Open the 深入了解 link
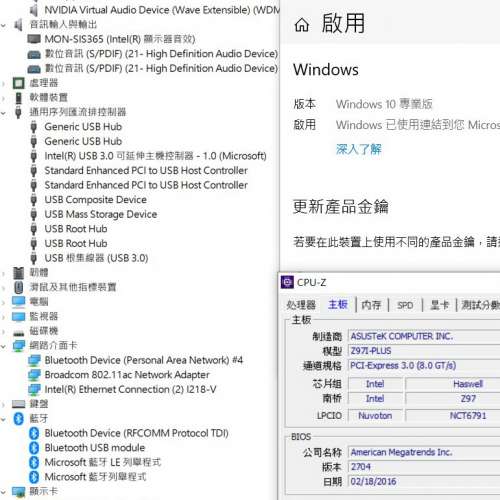 click(x=358, y=149)
